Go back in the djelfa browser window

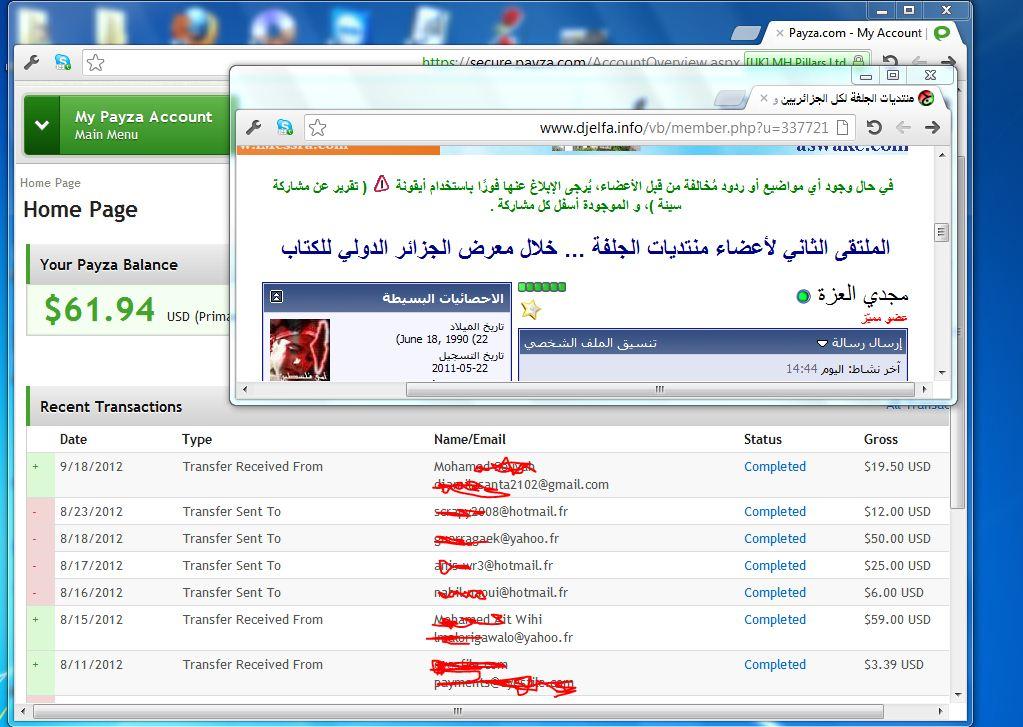(903, 128)
